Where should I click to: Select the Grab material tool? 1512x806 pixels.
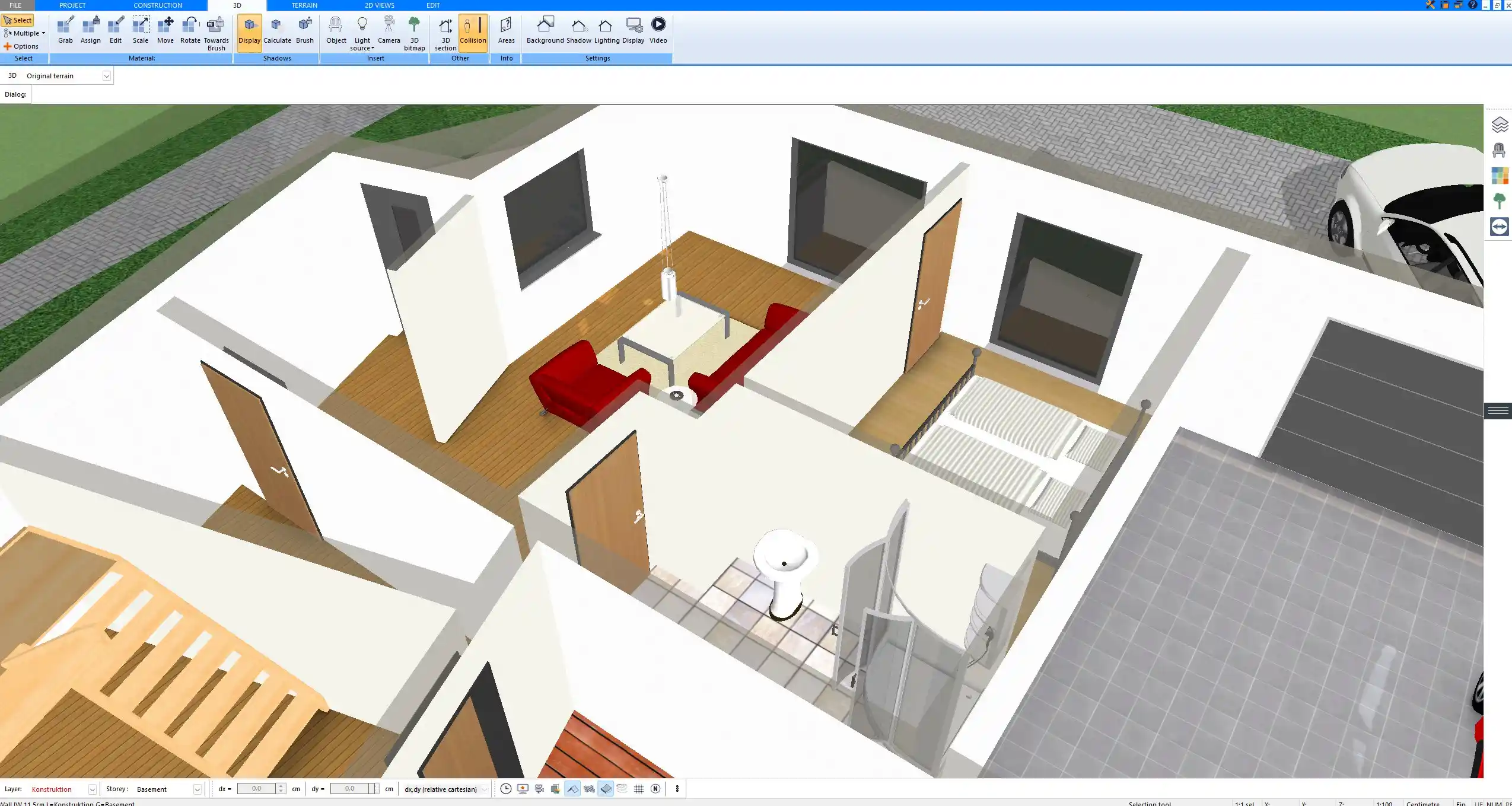tap(65, 31)
